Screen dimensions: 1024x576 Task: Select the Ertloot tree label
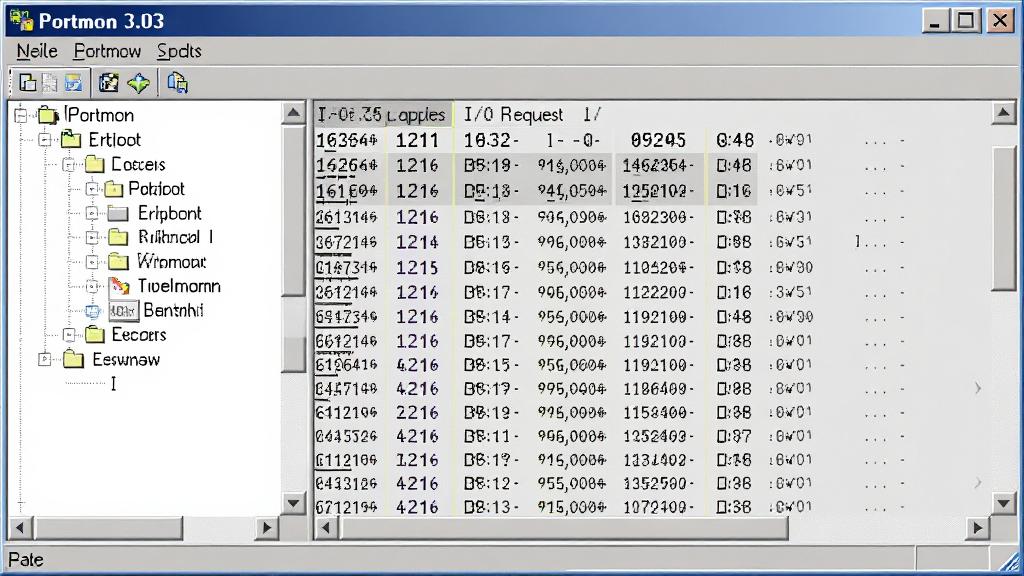tap(115, 140)
